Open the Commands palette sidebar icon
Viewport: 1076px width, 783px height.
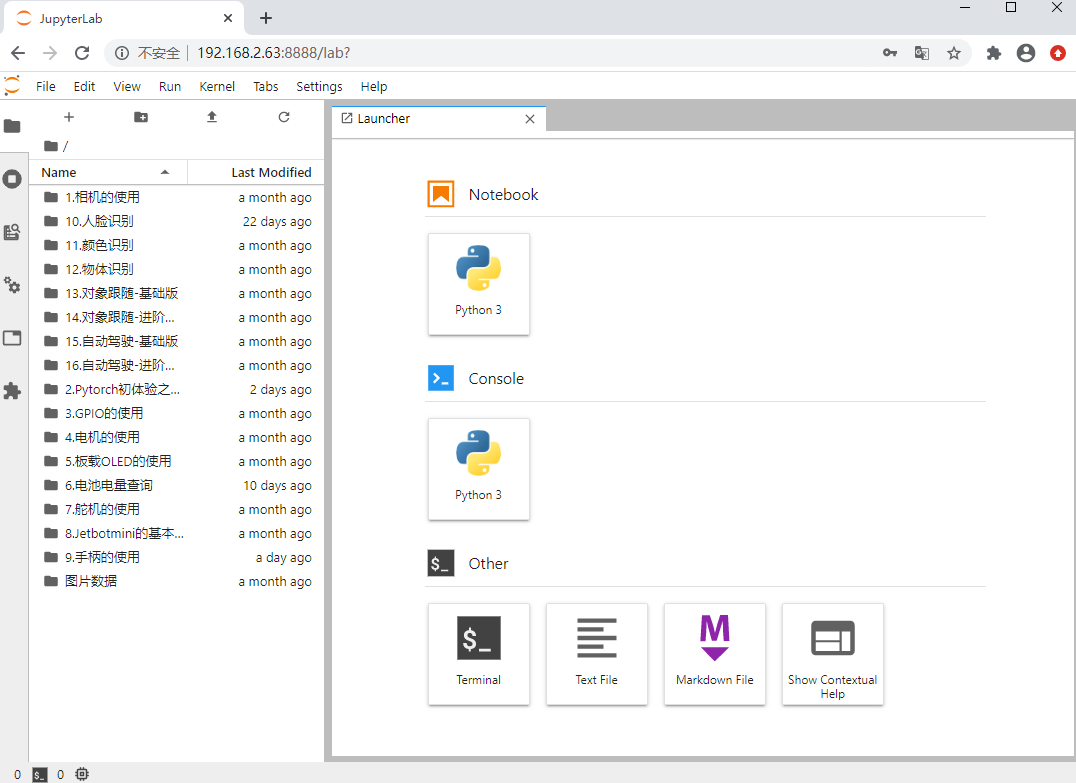click(x=12, y=232)
